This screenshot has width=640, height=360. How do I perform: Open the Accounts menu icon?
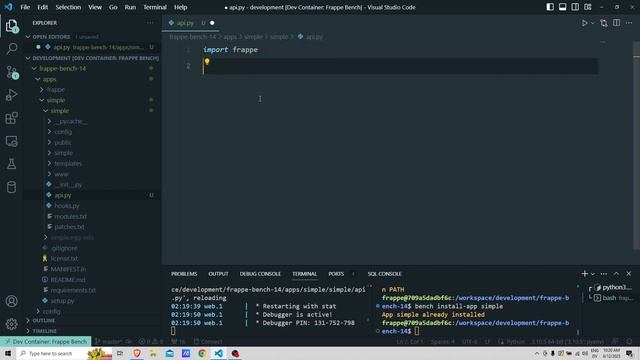pyautogui.click(x=11, y=301)
